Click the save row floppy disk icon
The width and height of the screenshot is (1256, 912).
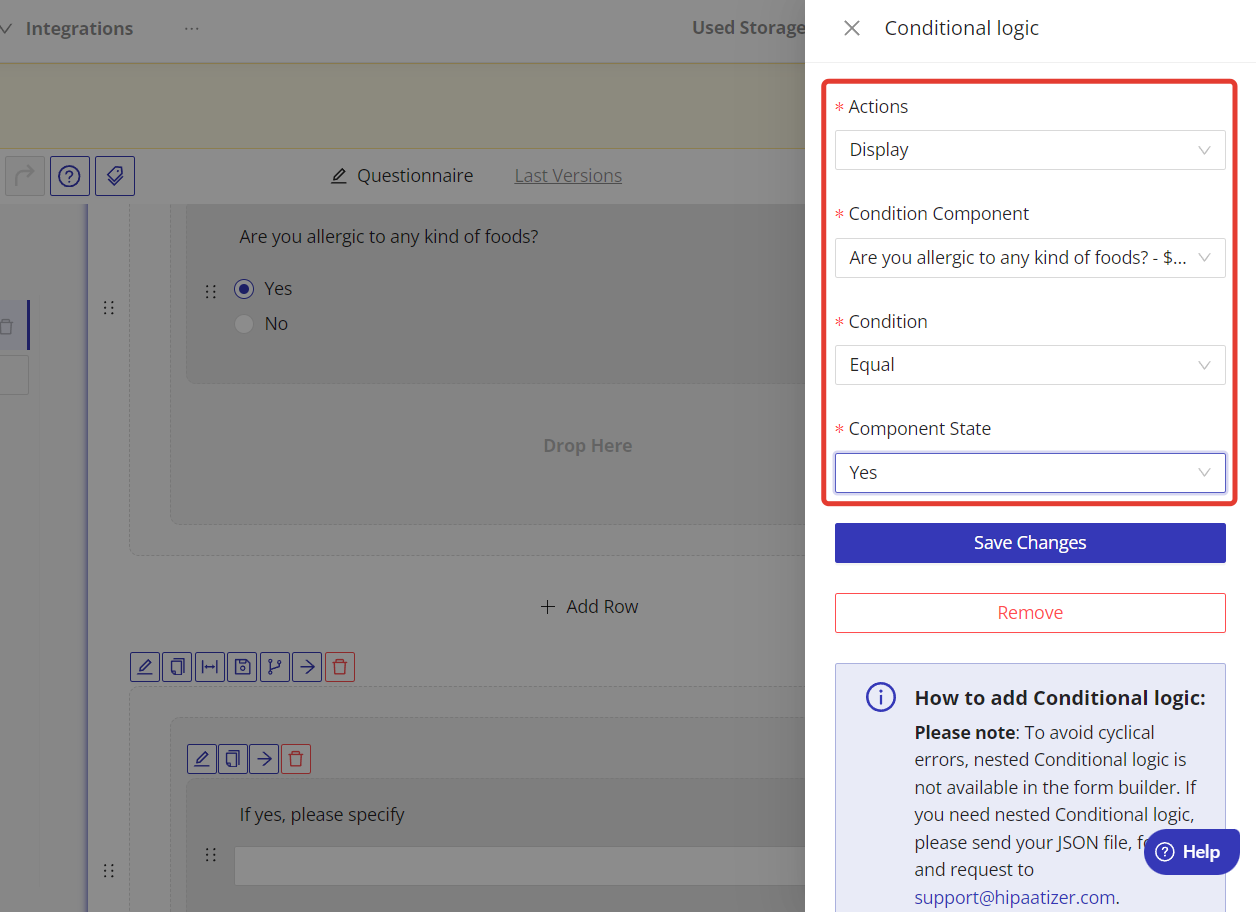coord(242,667)
